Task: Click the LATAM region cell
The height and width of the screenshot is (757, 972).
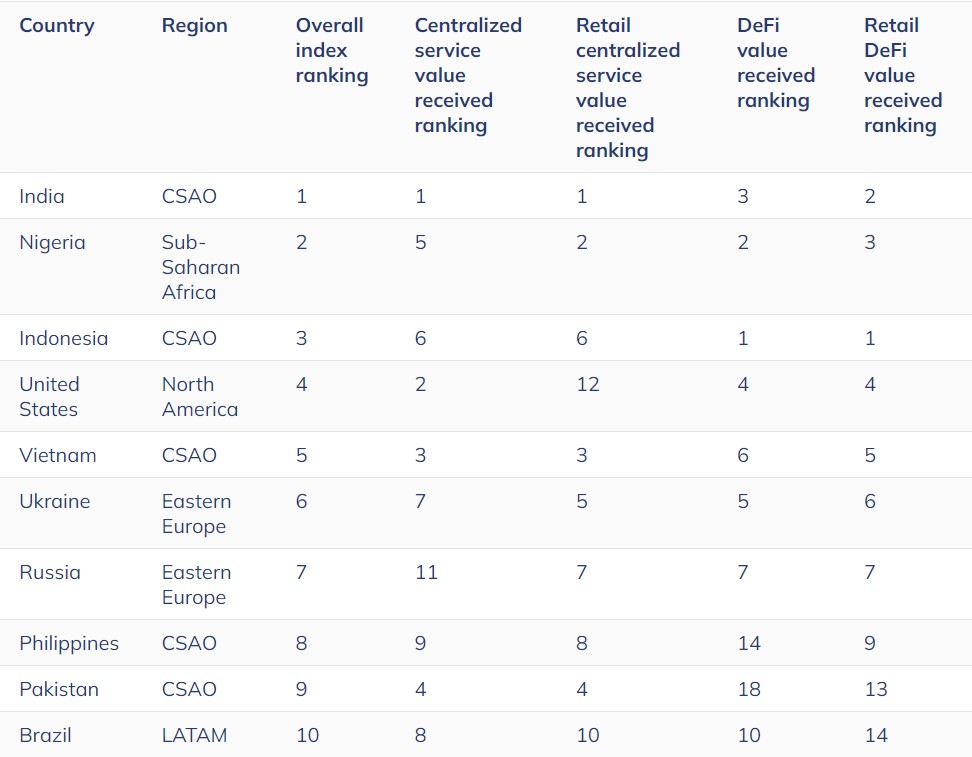Action: 194,735
